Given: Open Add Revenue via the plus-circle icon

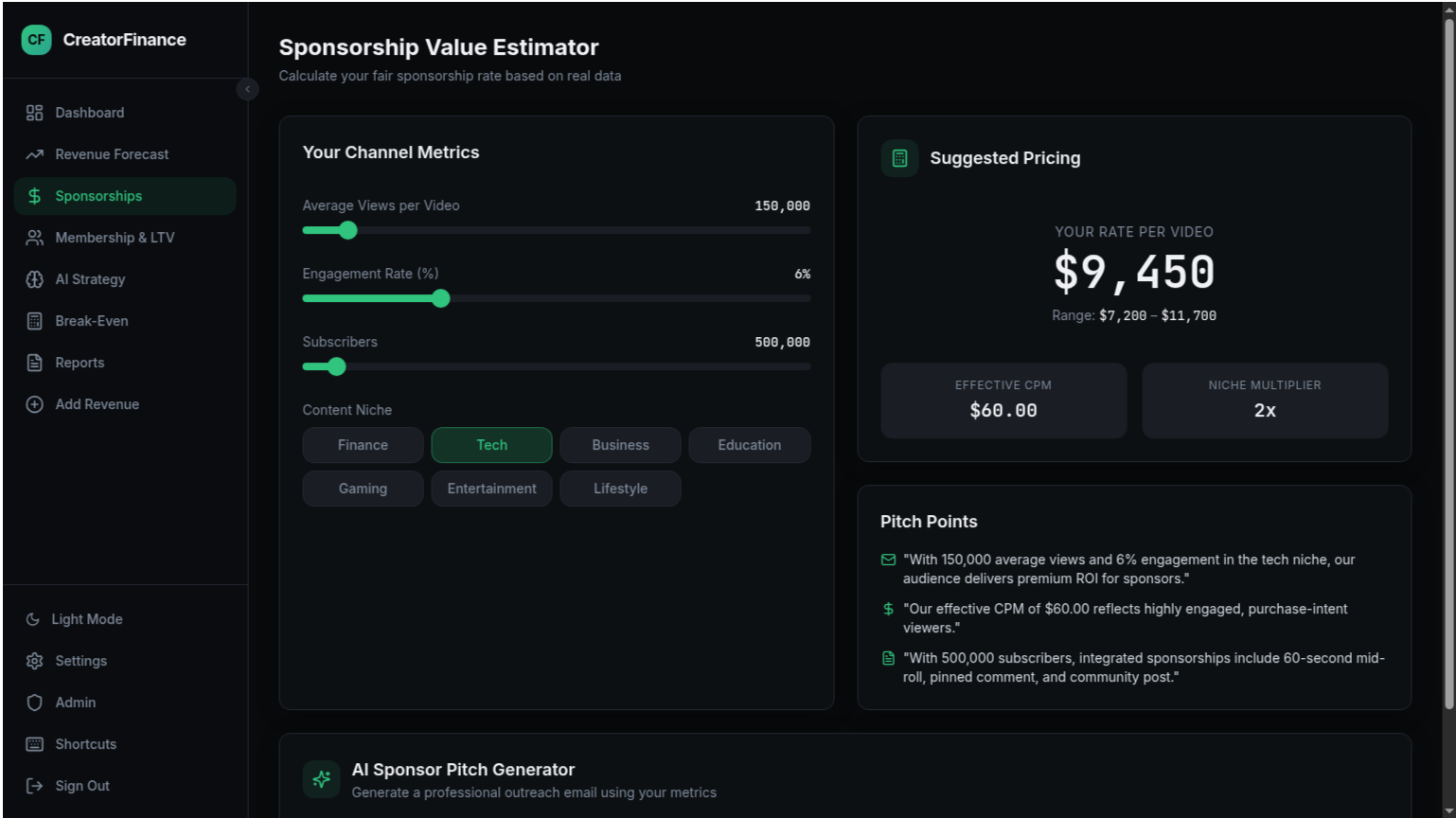Looking at the screenshot, I should click(34, 404).
